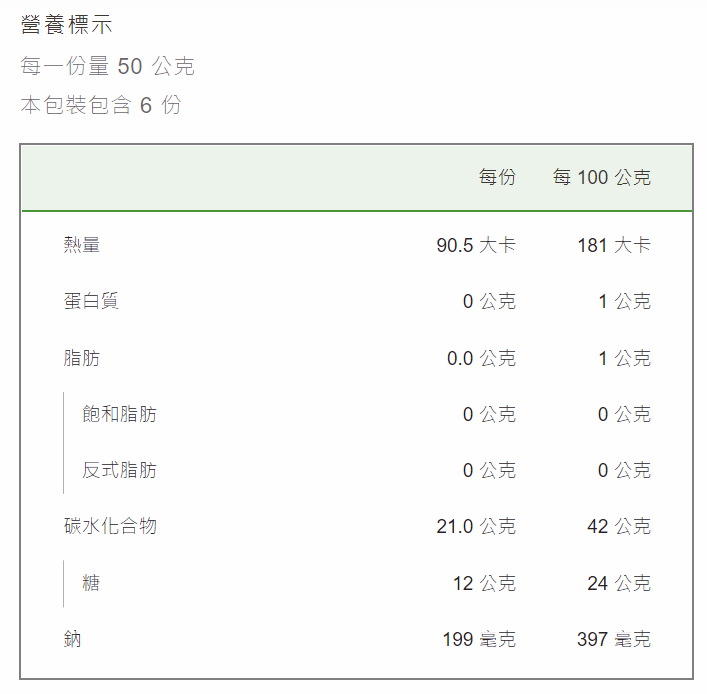This screenshot has height=694, width=707.
Task: Click the 90.5 大卡 per-serving value
Action: 476,245
